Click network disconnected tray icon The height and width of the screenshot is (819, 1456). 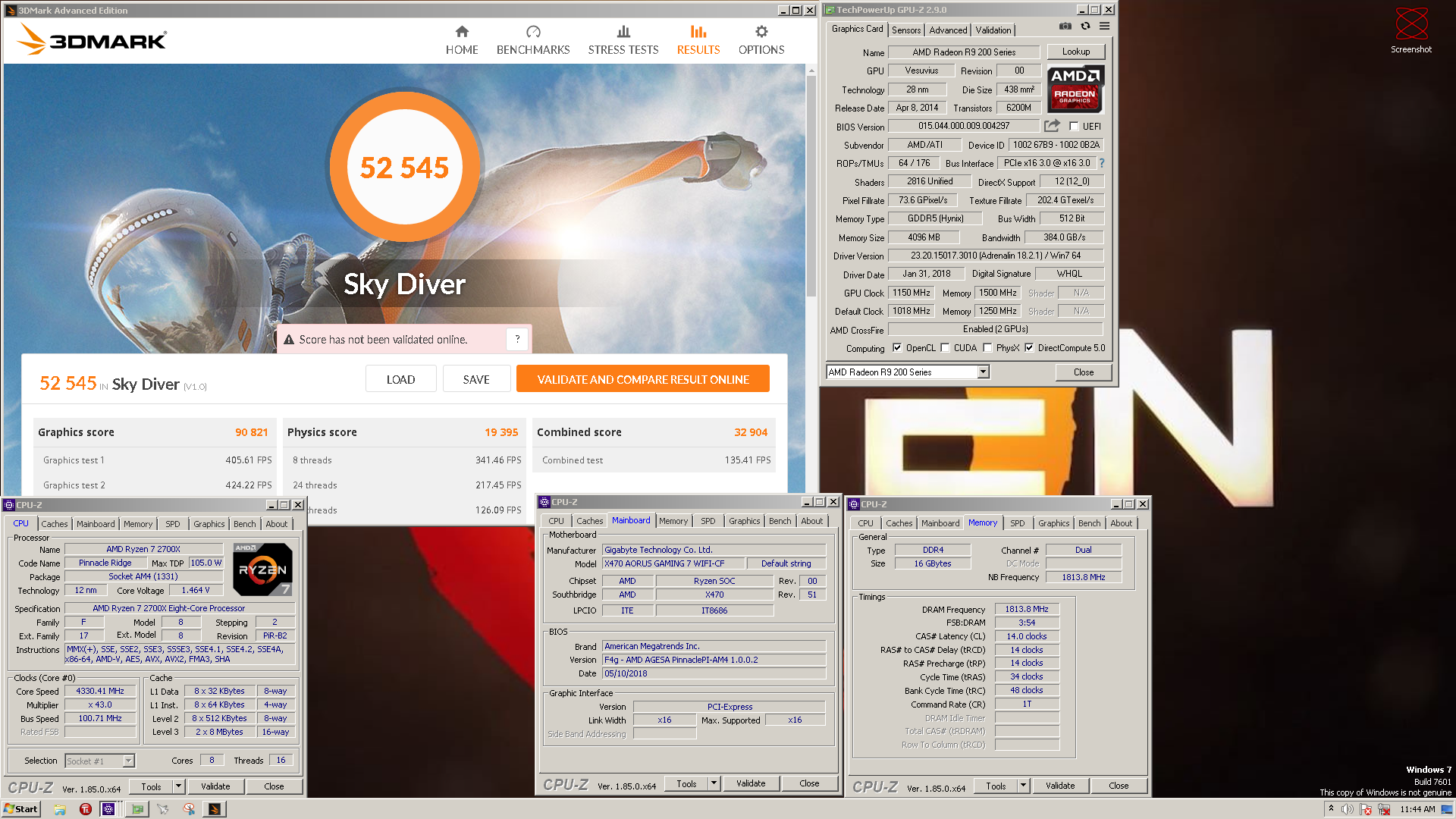[x=1384, y=809]
